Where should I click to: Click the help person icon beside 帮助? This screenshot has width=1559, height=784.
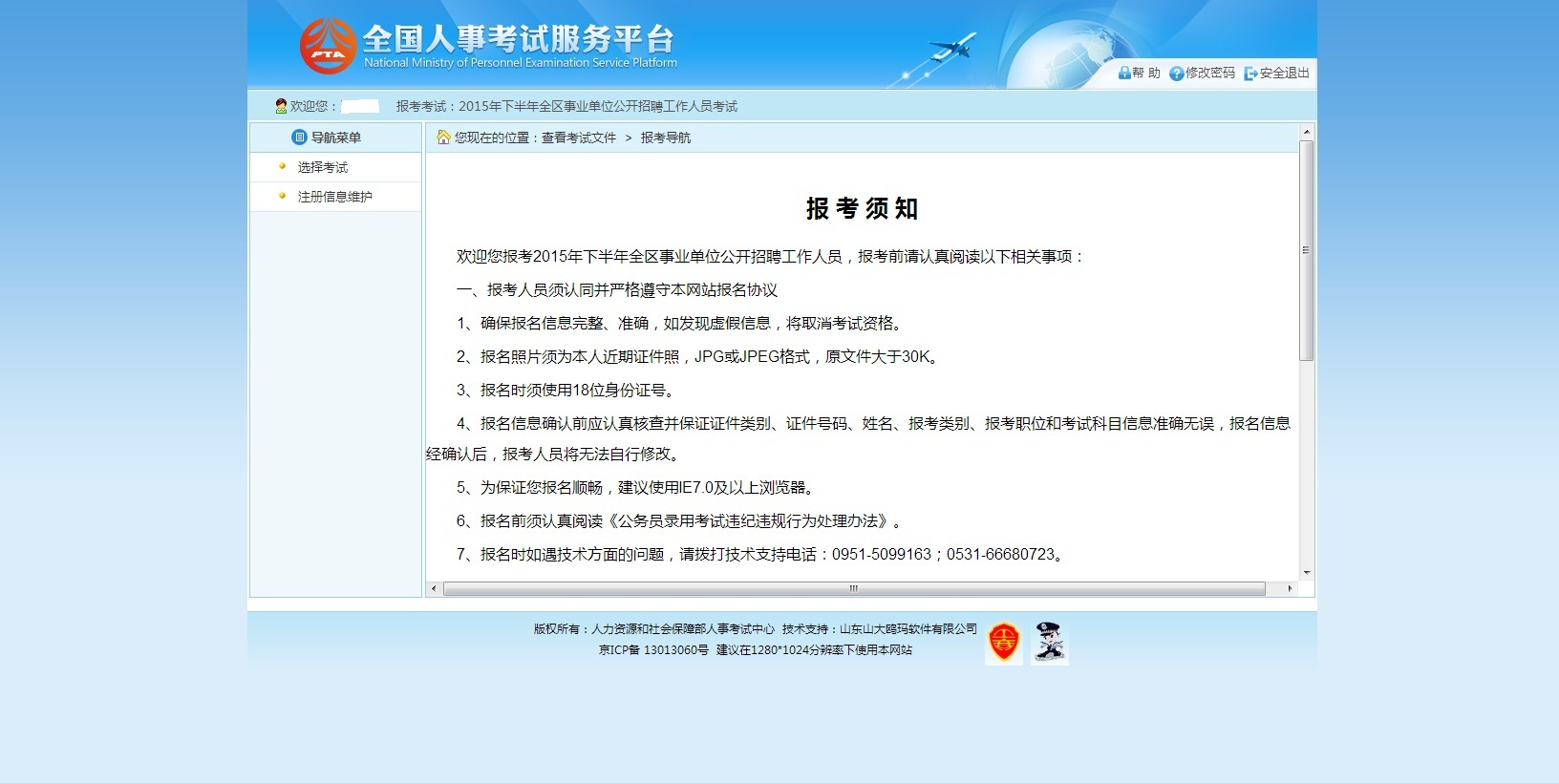1124,73
